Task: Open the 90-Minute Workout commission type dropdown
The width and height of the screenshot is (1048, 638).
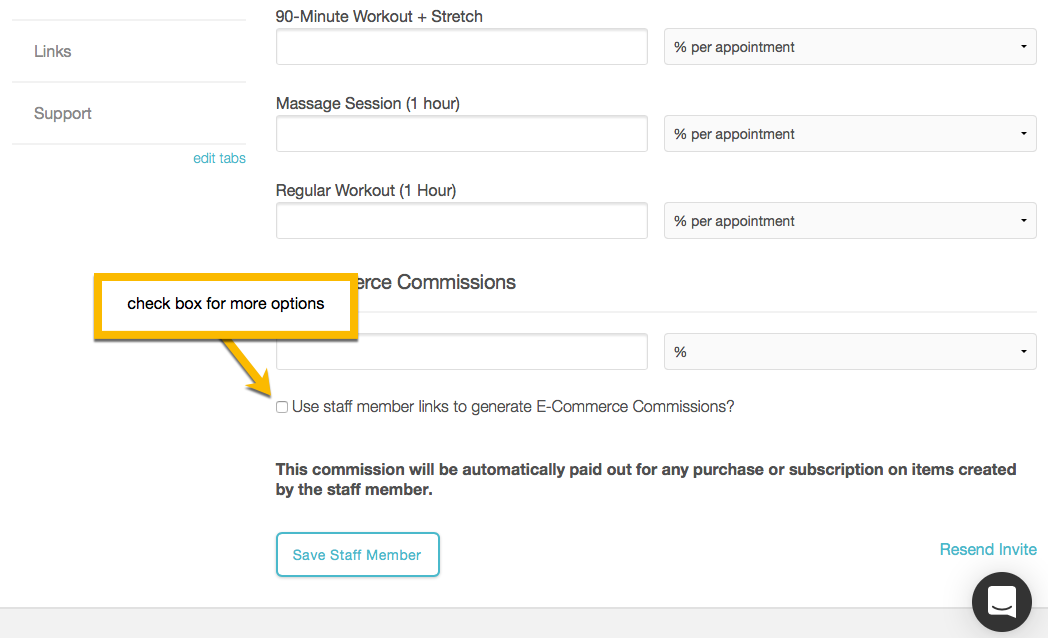Action: [x=850, y=47]
